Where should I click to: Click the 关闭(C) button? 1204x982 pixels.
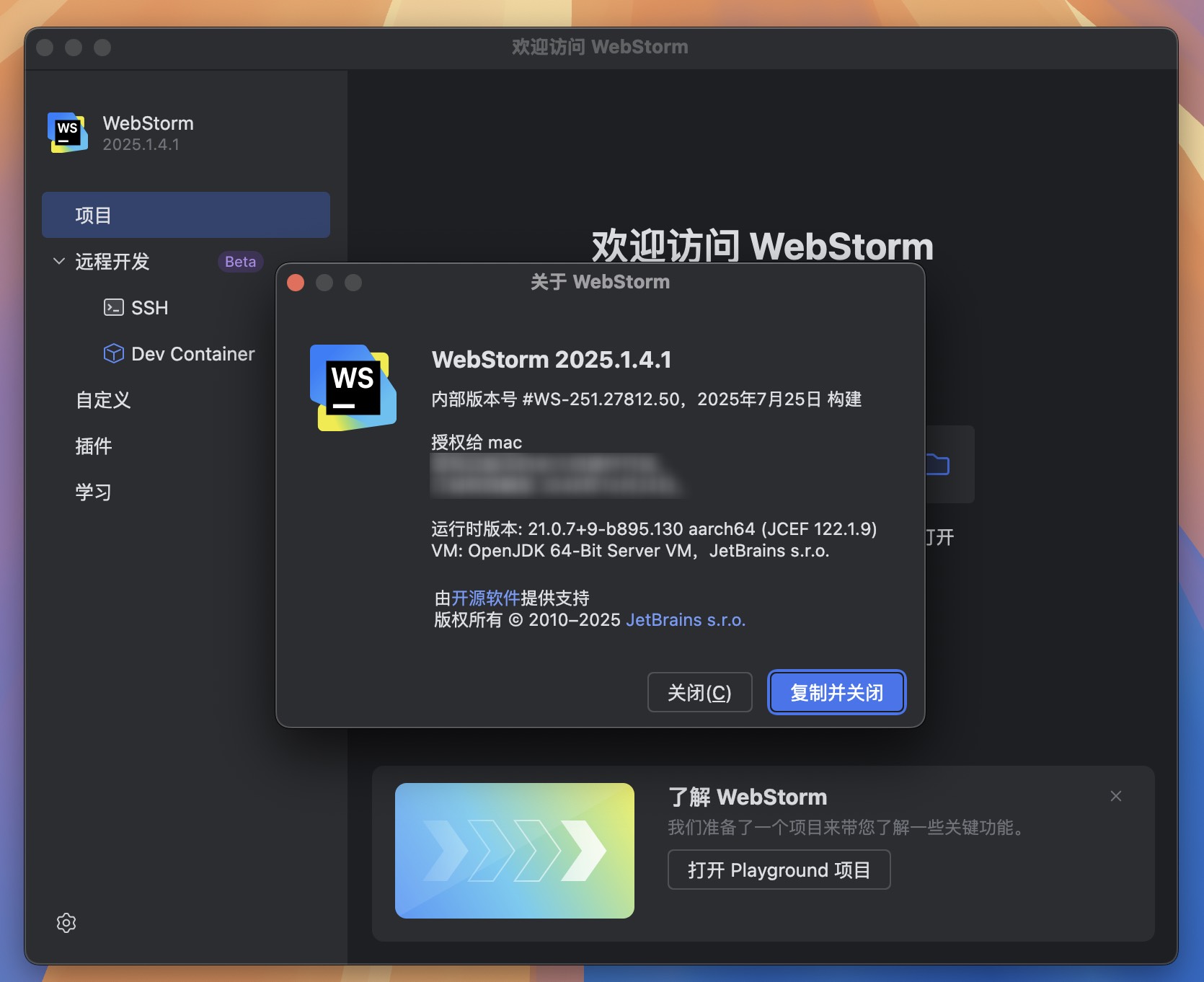point(699,692)
